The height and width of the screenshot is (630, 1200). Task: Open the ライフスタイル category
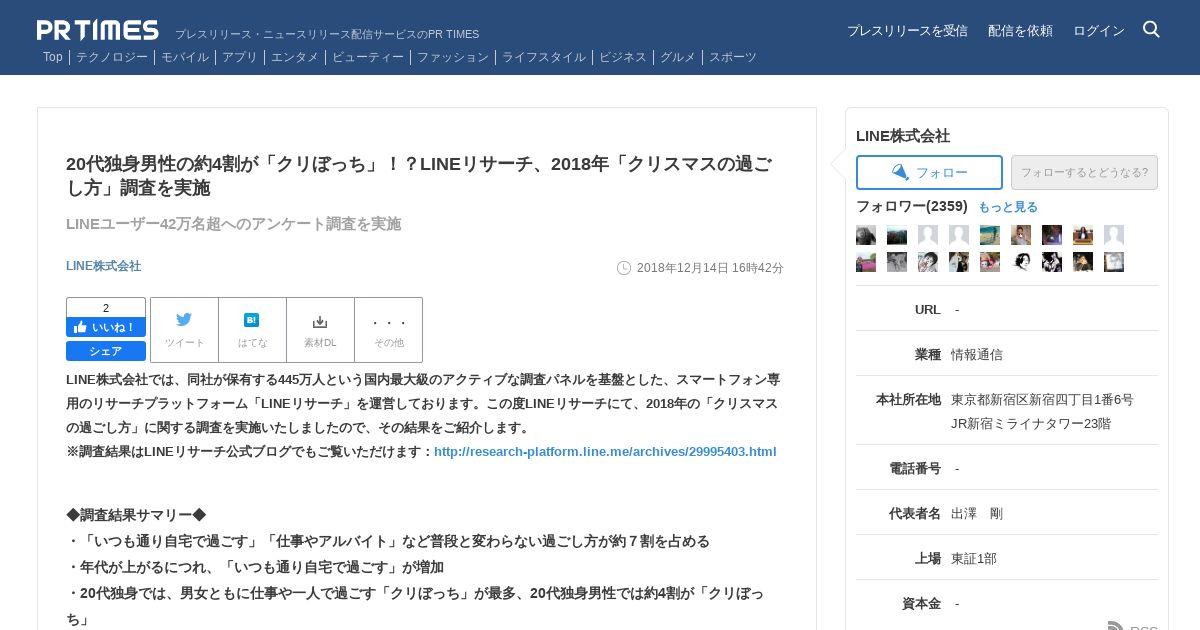coord(544,57)
